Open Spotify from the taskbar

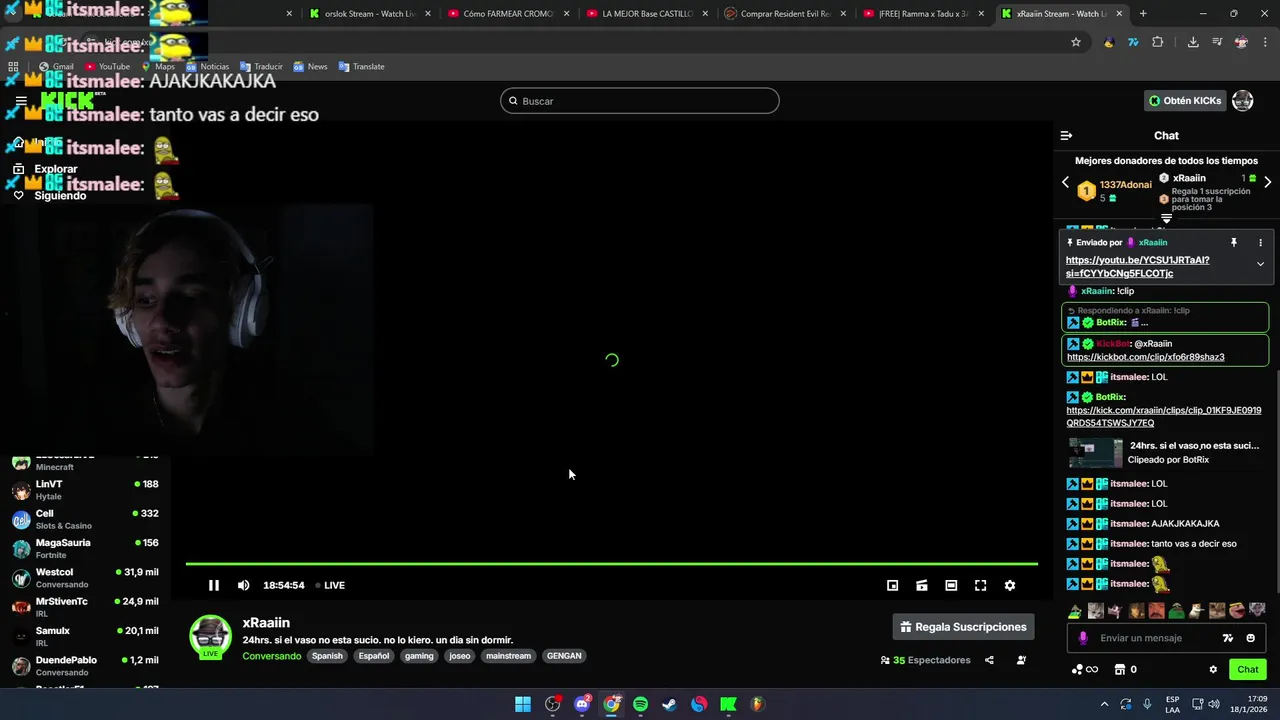(640, 704)
